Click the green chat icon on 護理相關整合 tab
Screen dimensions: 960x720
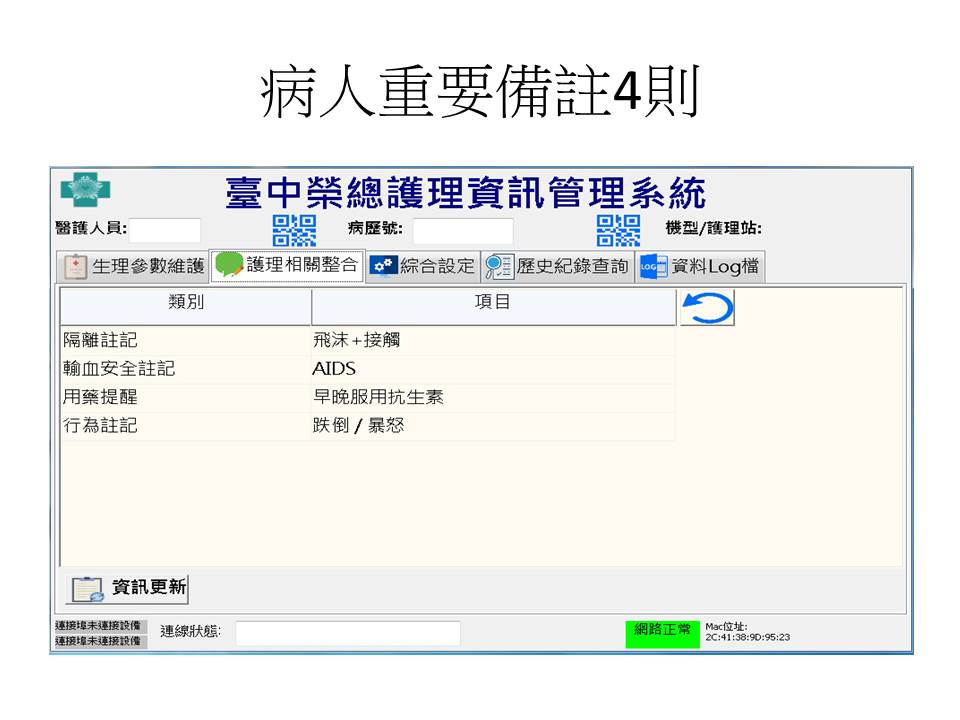pyautogui.click(x=230, y=264)
